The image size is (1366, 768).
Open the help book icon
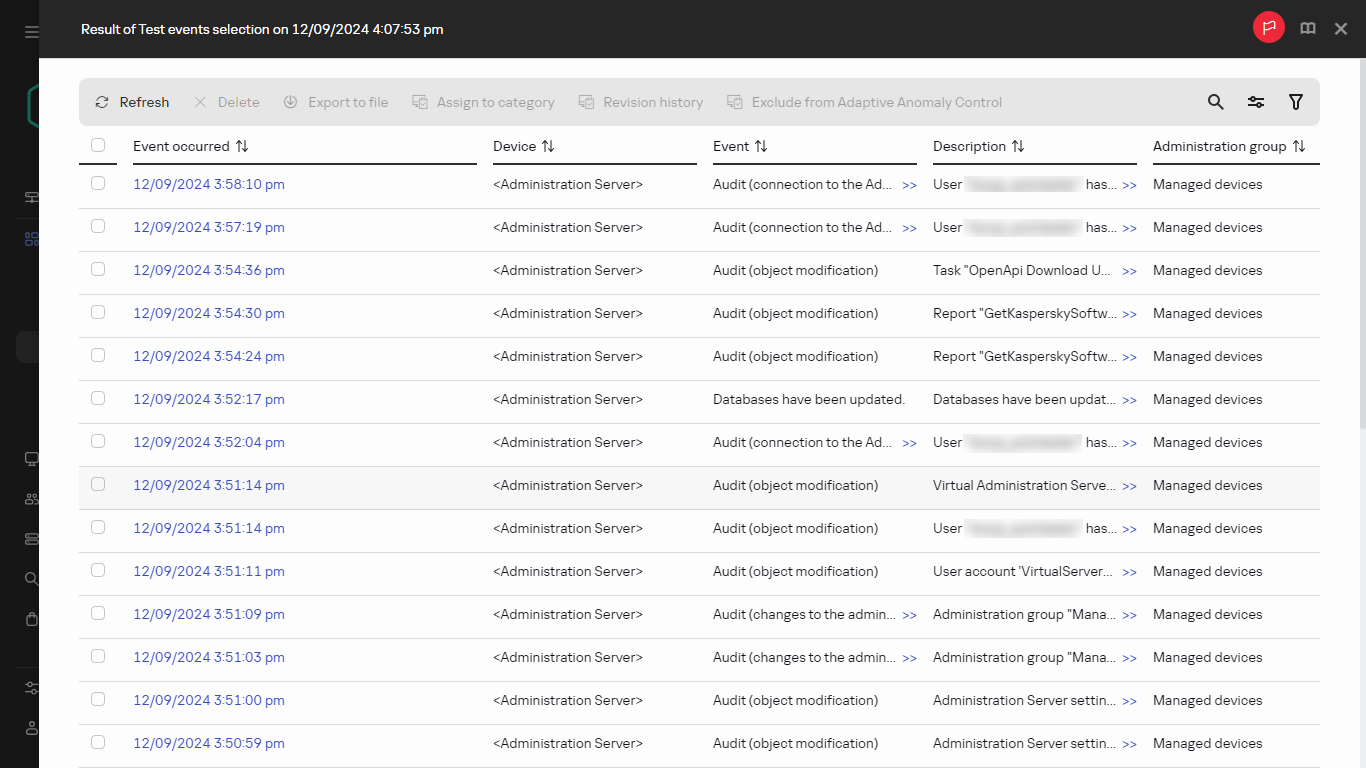(x=1307, y=29)
